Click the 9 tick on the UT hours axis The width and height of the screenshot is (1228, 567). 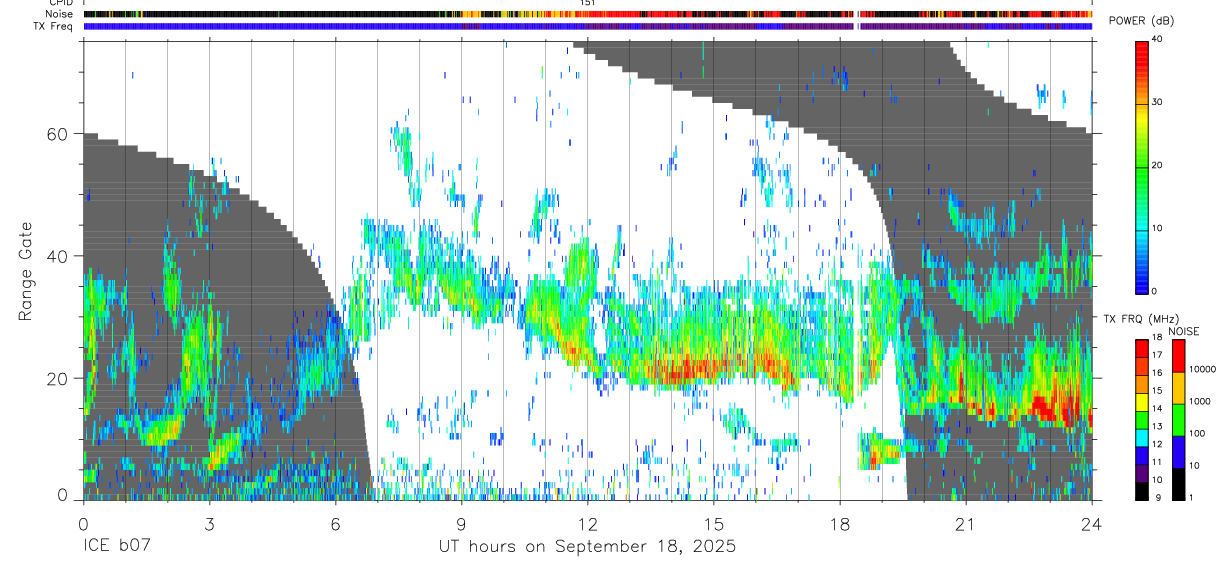pos(461,523)
